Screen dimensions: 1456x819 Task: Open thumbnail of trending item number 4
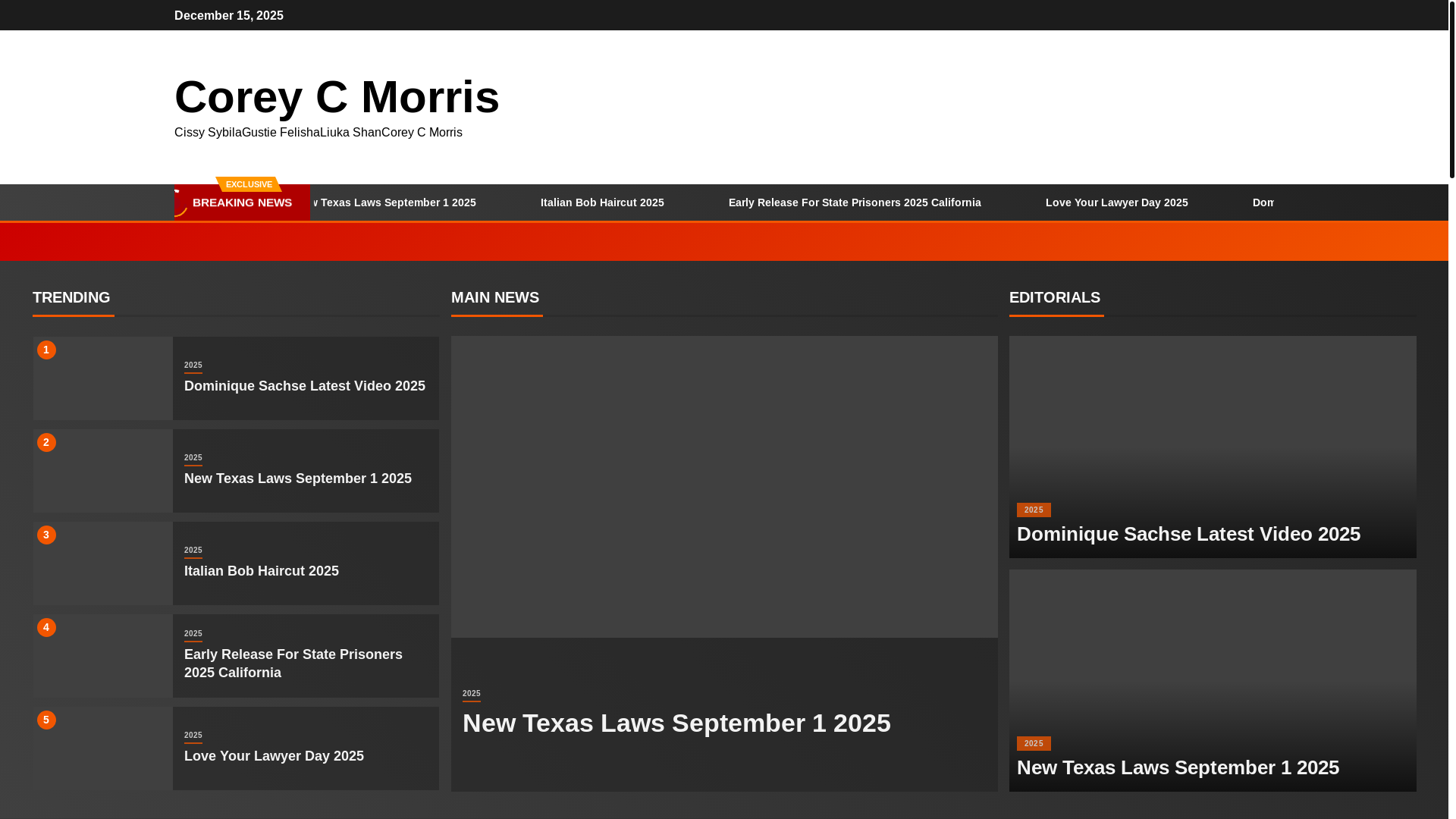pyautogui.click(x=103, y=656)
